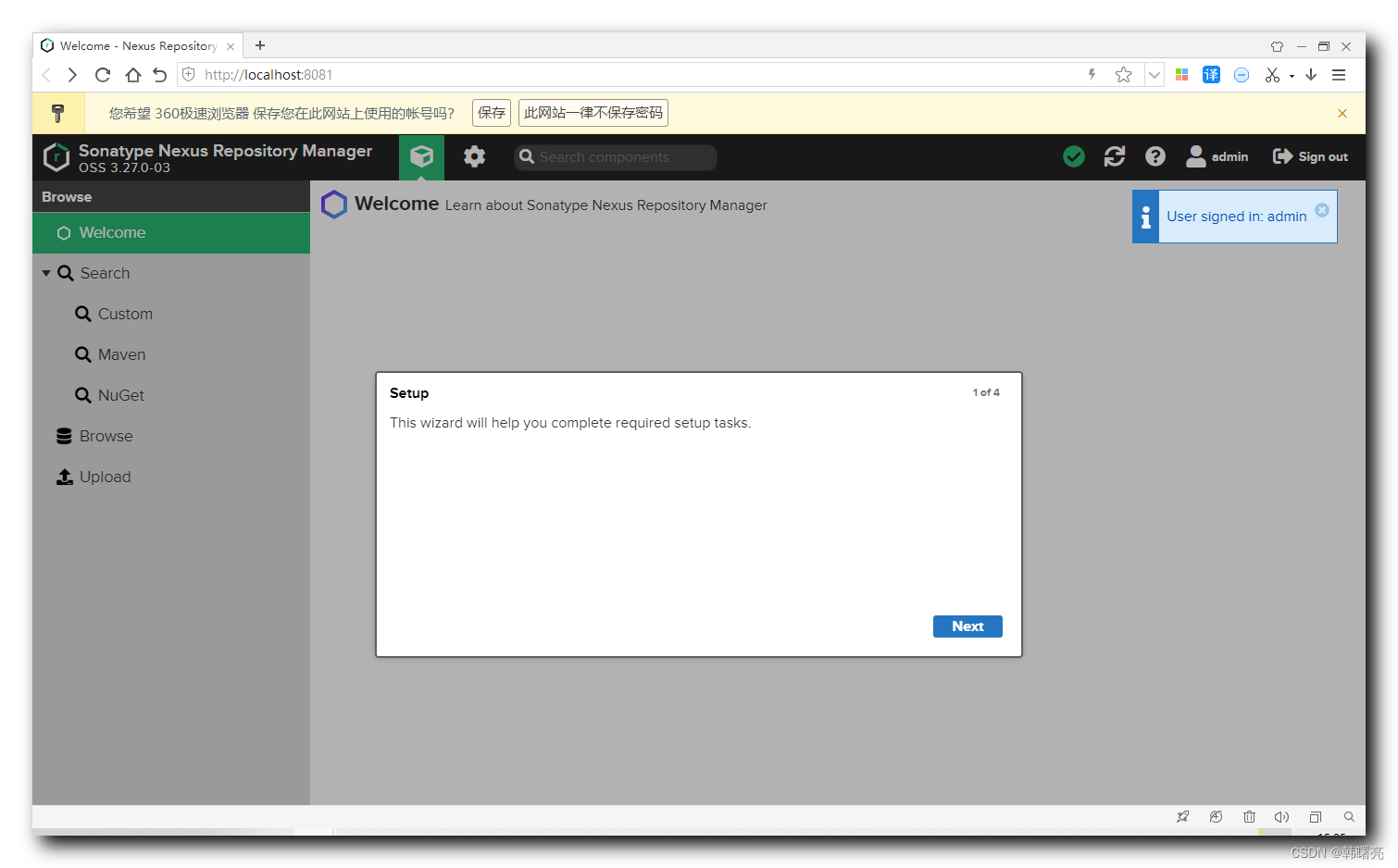Close the Welcome - Nexus Repository tab
The height and width of the screenshot is (868, 1398).
tap(231, 46)
